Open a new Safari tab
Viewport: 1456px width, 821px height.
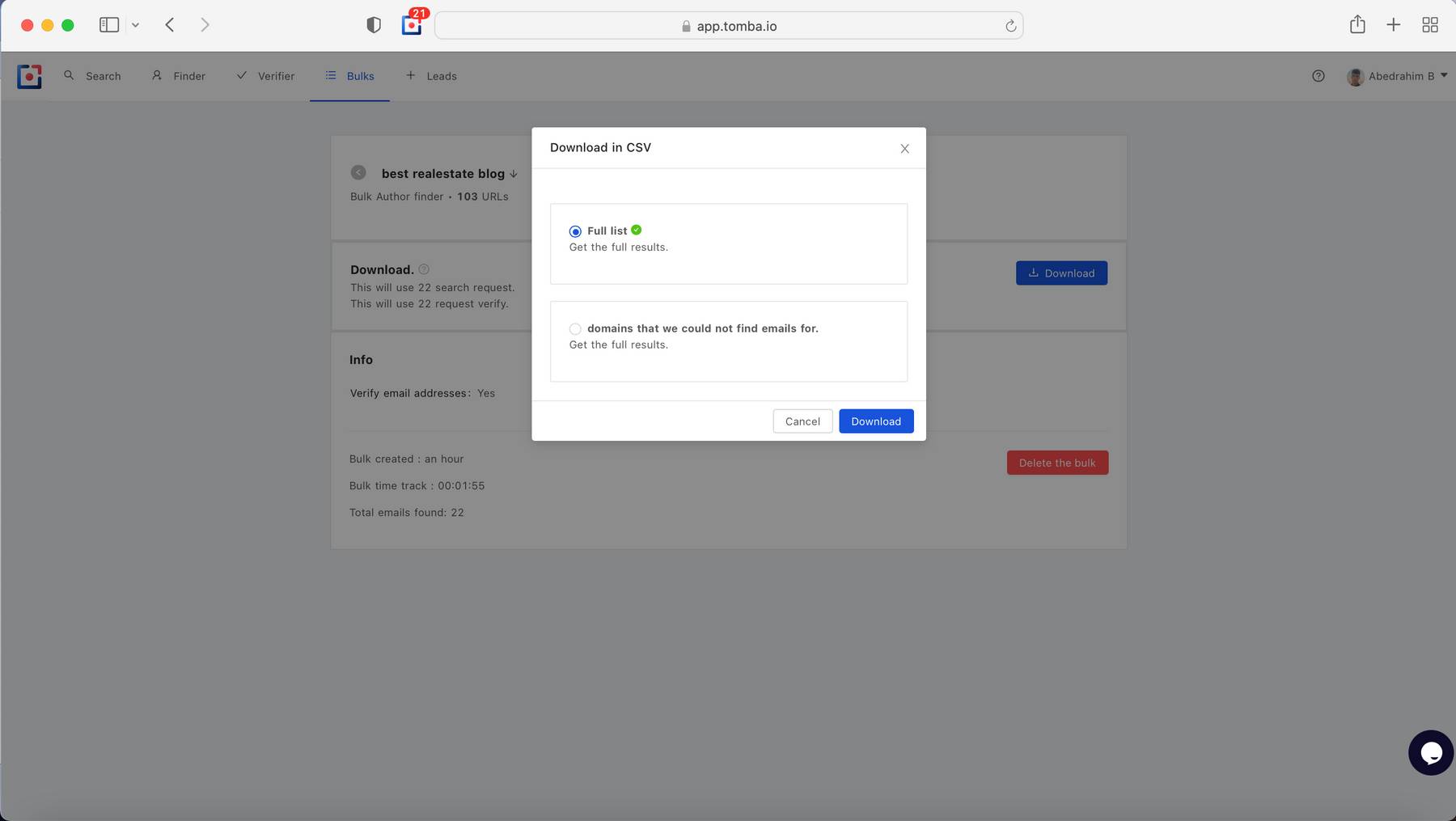point(1393,25)
